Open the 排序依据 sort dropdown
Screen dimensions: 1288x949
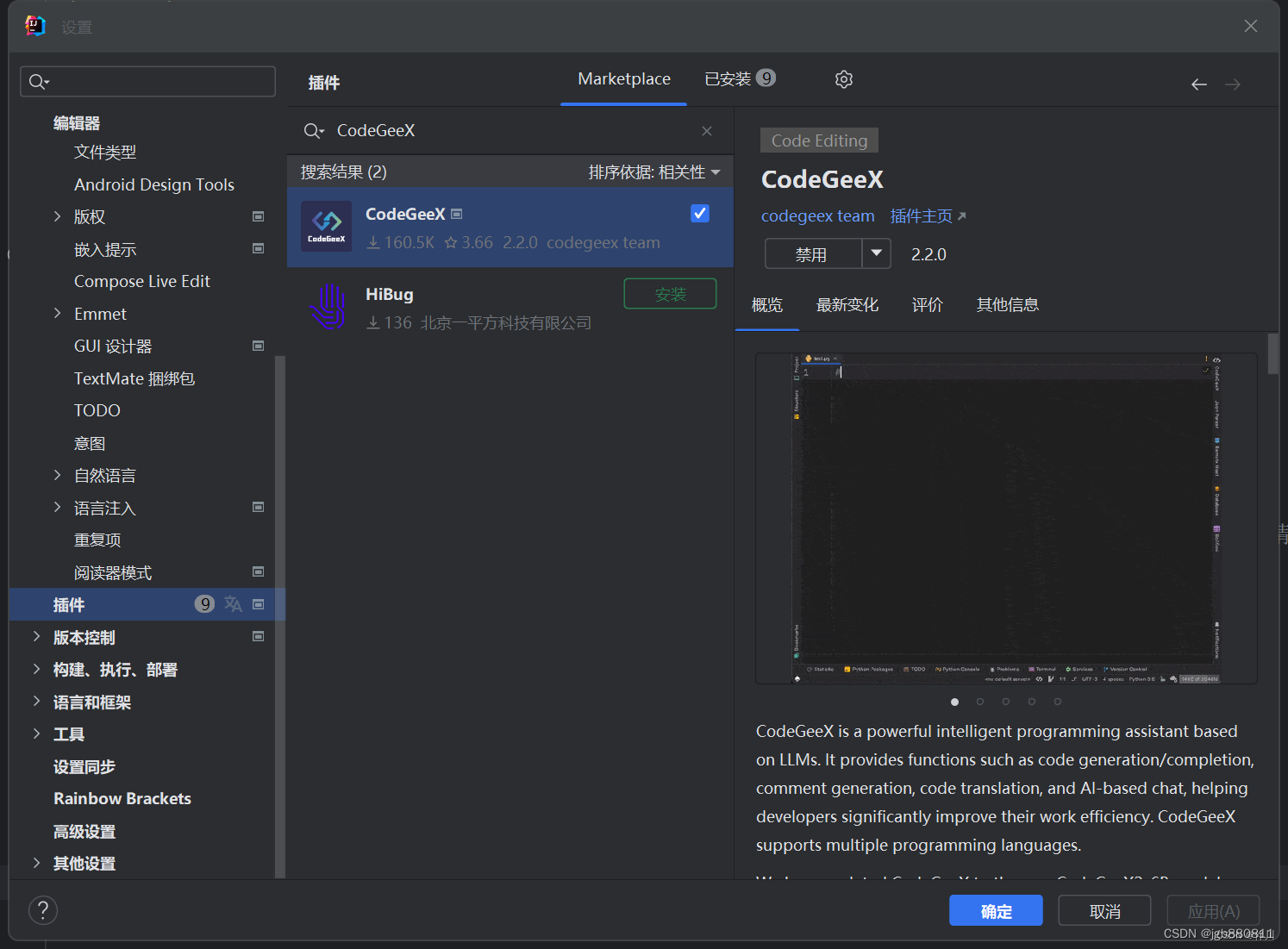[x=654, y=172]
